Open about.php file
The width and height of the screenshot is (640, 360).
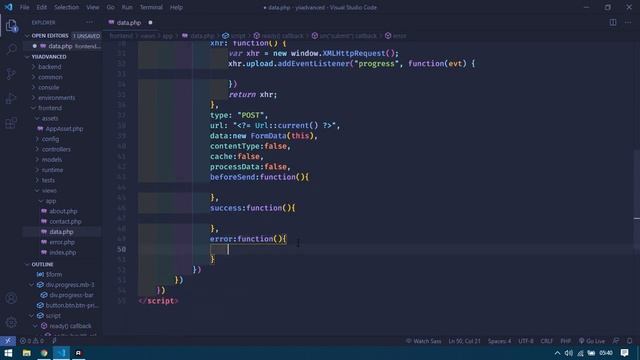pos(63,211)
